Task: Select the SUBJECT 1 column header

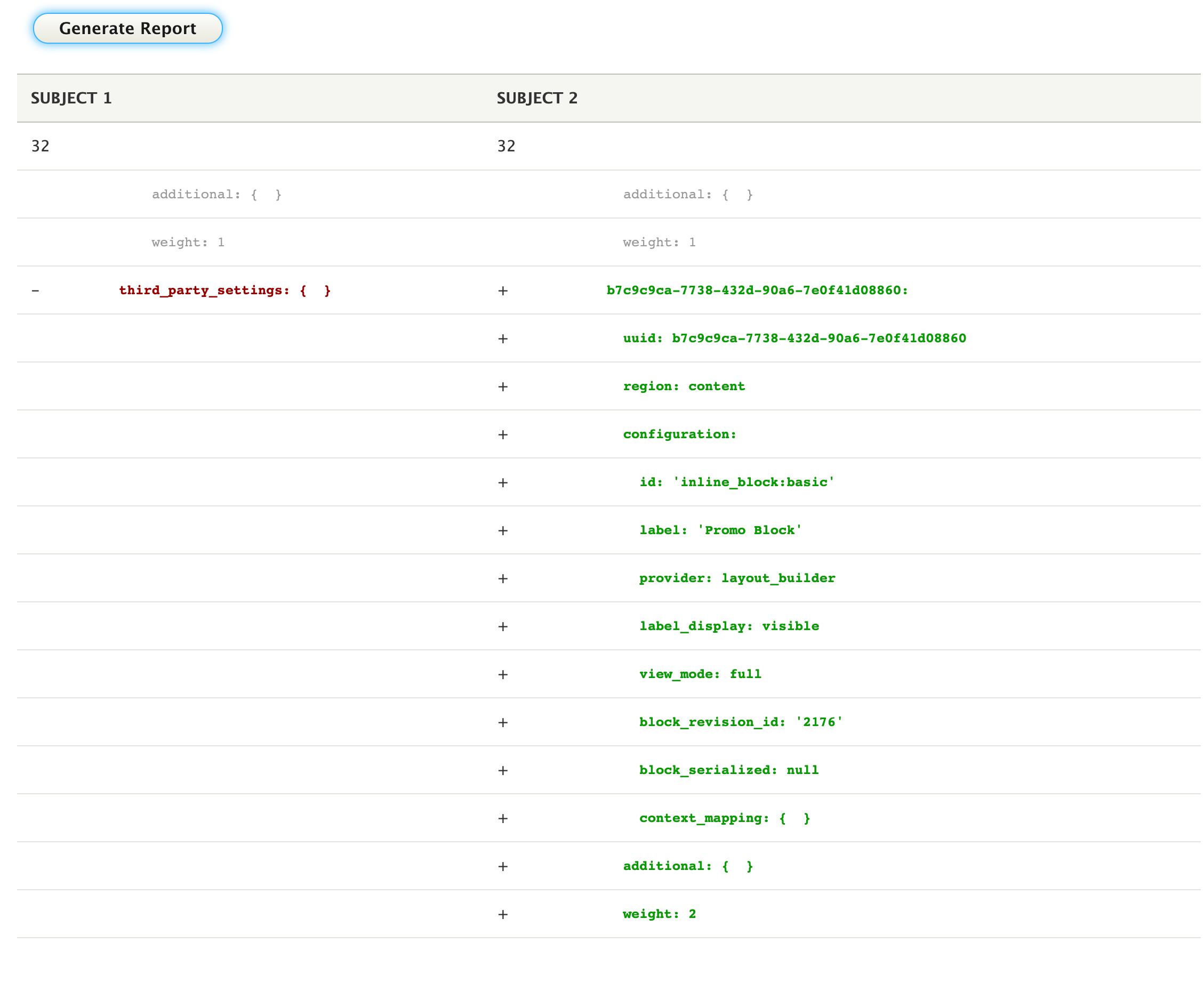Action: click(x=72, y=98)
